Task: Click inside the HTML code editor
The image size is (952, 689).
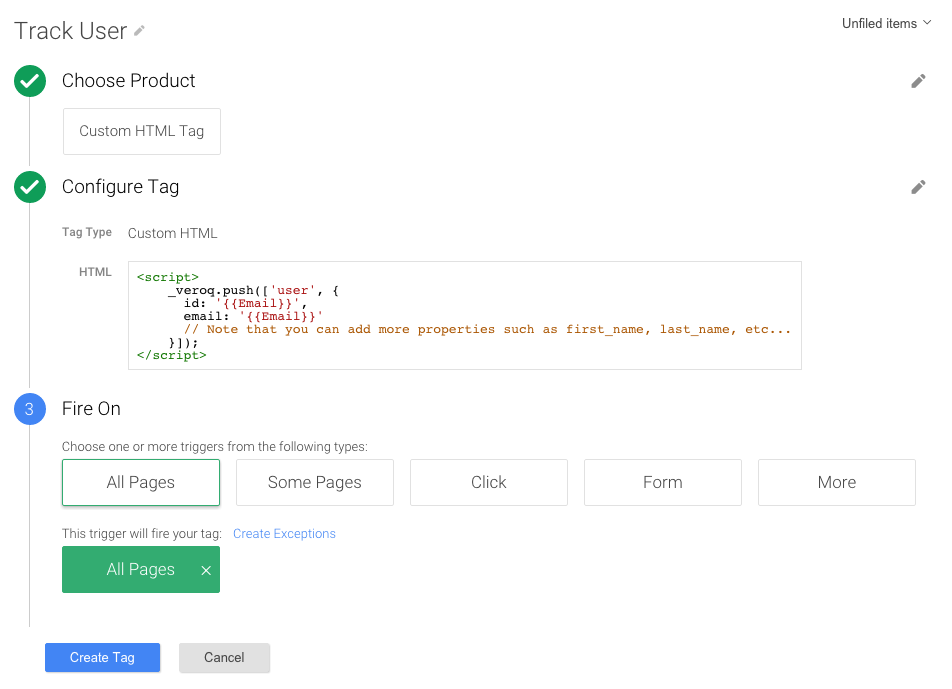Action: [464, 313]
